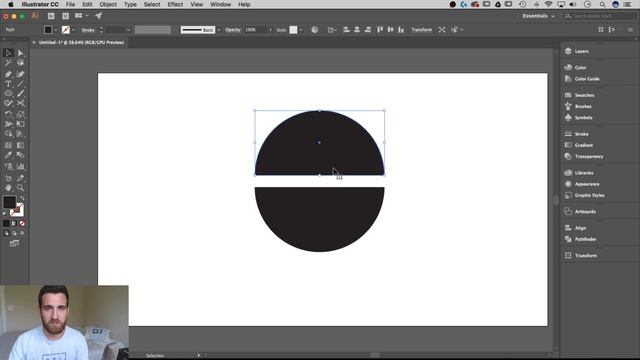Set paint mode to None

coord(22,223)
